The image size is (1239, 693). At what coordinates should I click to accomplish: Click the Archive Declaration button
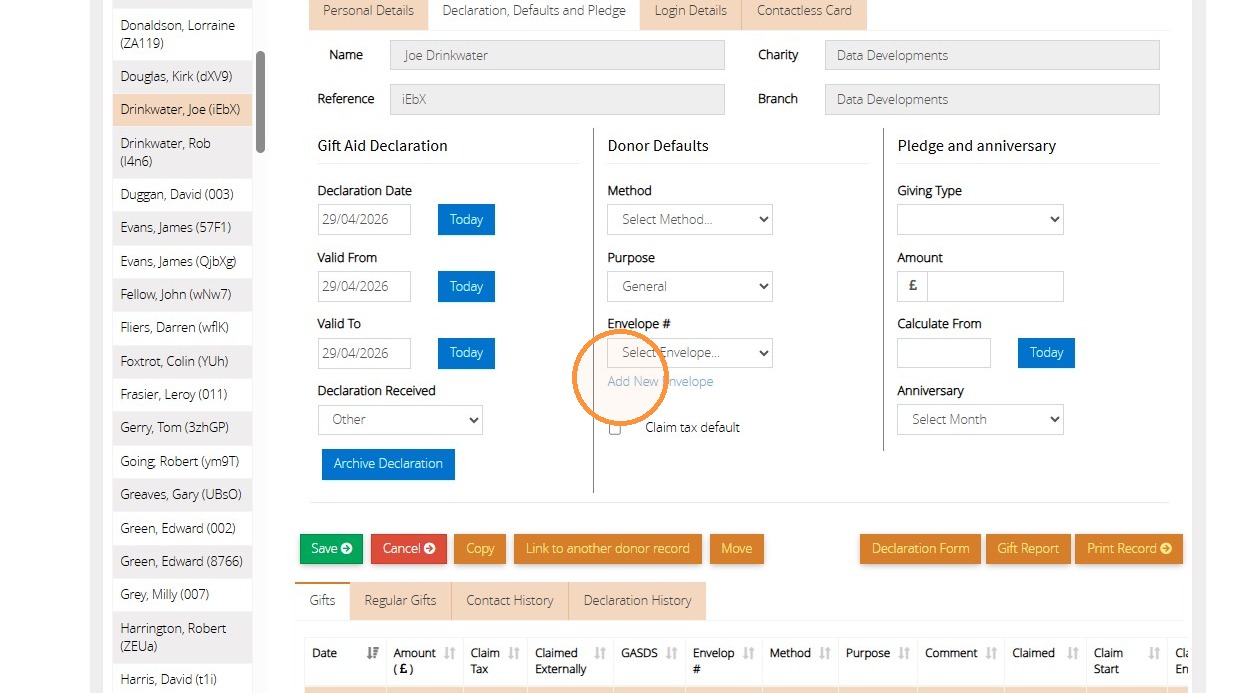(388, 464)
